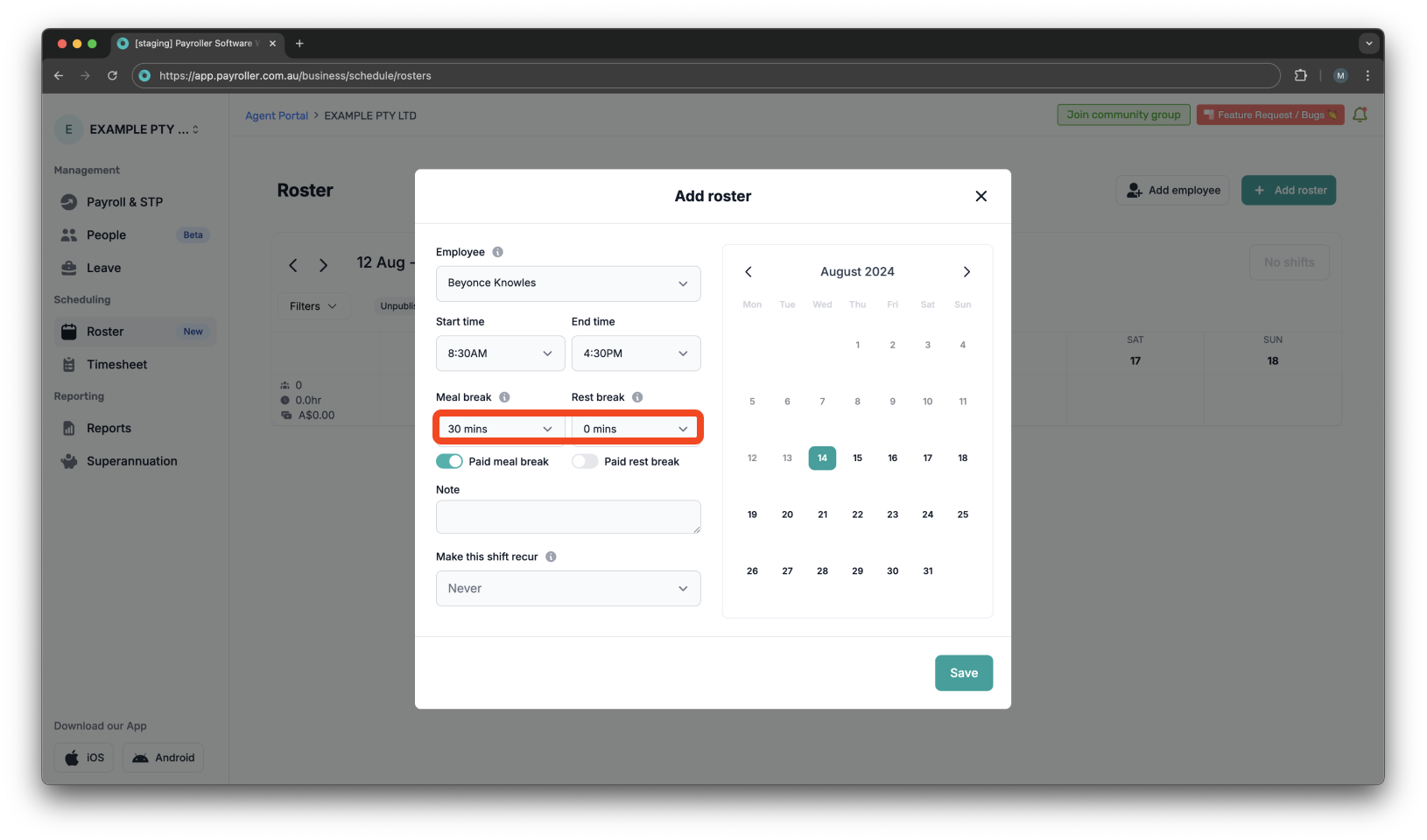
Task: Go to next month in calendar
Action: point(967,272)
